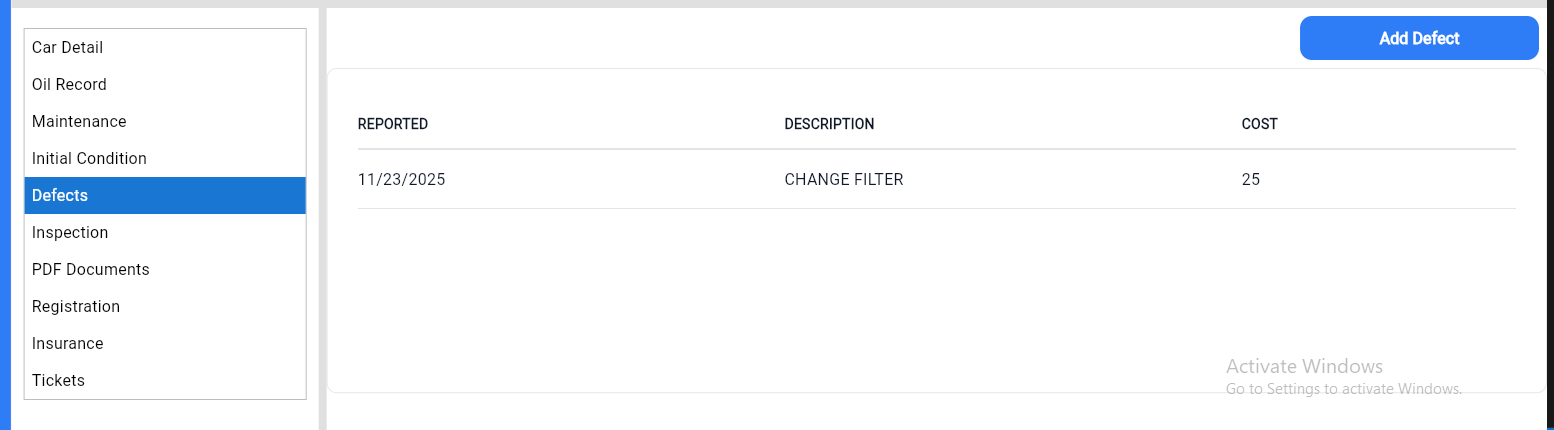Sort by the REPORTED column header
Image resolution: width=1554 pixels, height=430 pixels.
click(x=393, y=125)
